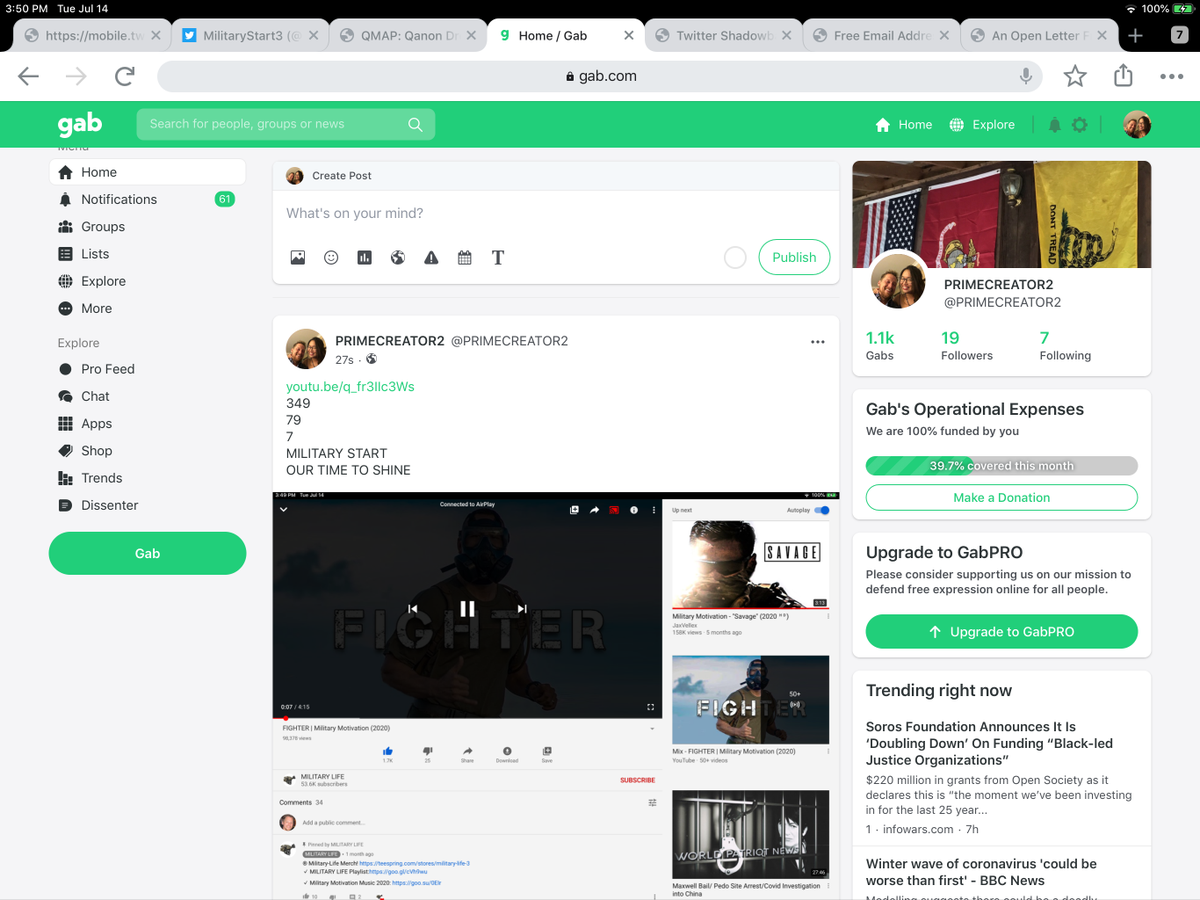The image size is (1200, 900).
Task: Open the tab count switcher showing 7
Action: click(1179, 35)
